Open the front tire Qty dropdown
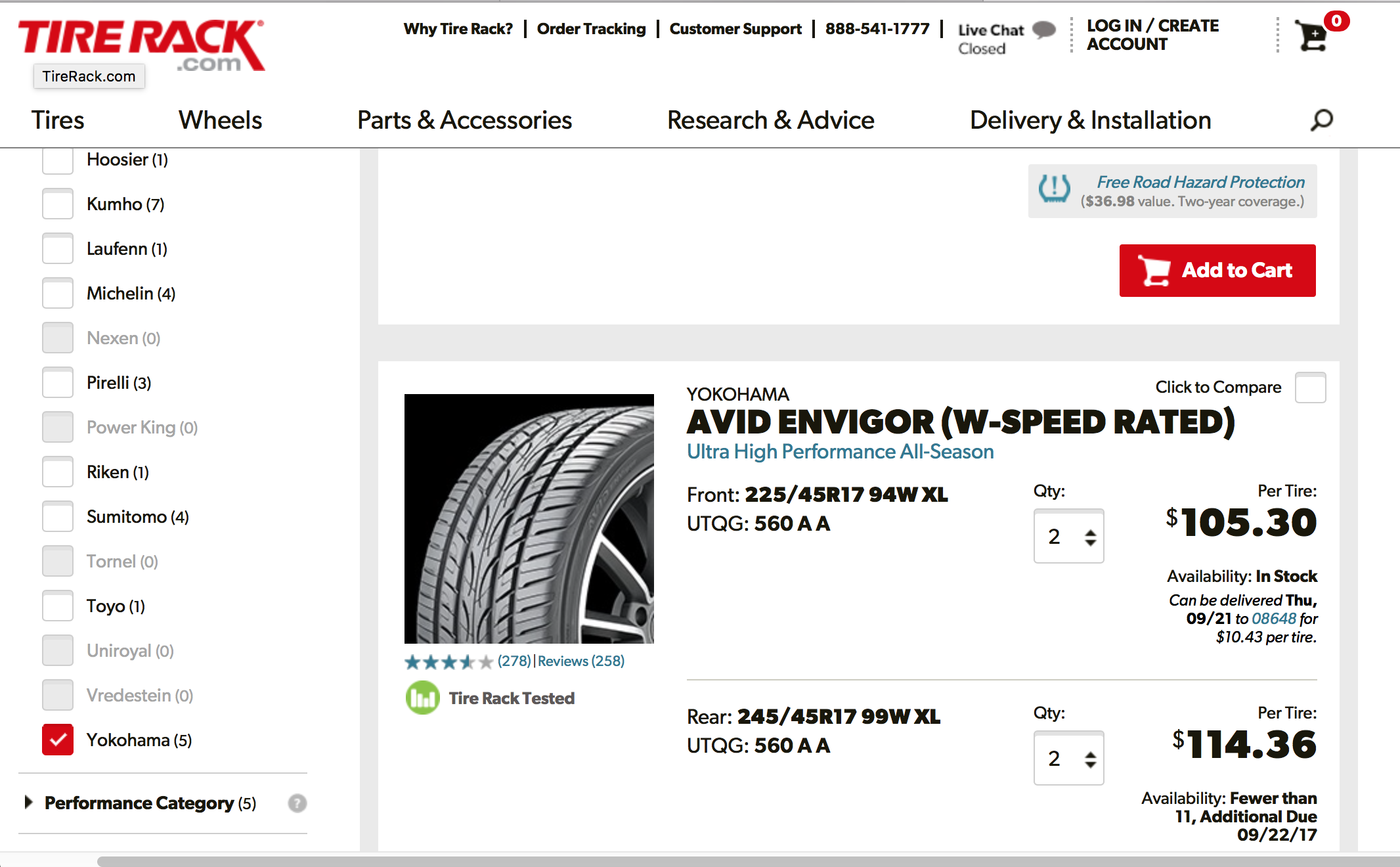Screen dimensions: 1400x867 1068,537
